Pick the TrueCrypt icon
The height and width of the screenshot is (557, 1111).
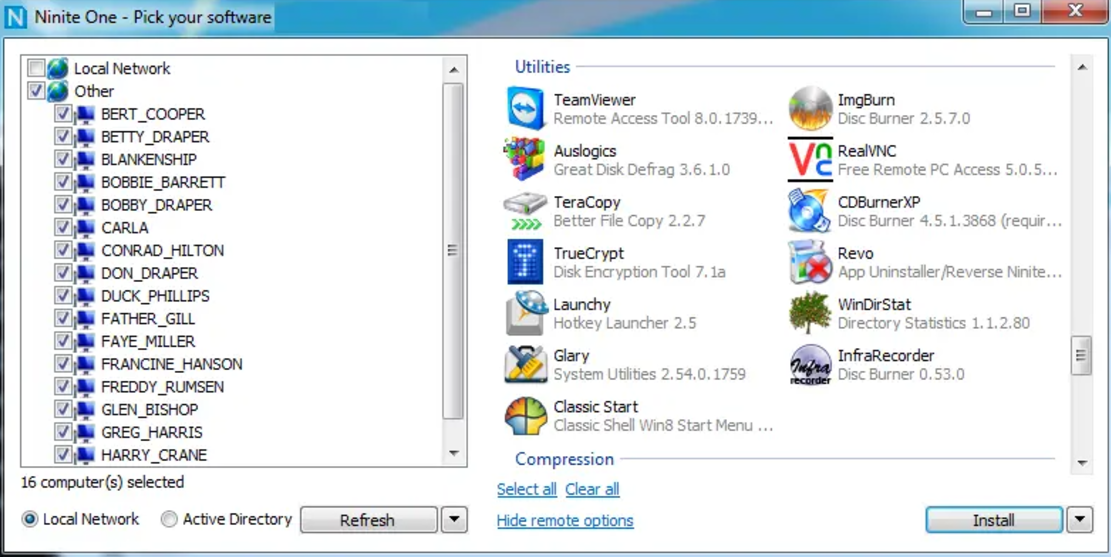coord(525,261)
